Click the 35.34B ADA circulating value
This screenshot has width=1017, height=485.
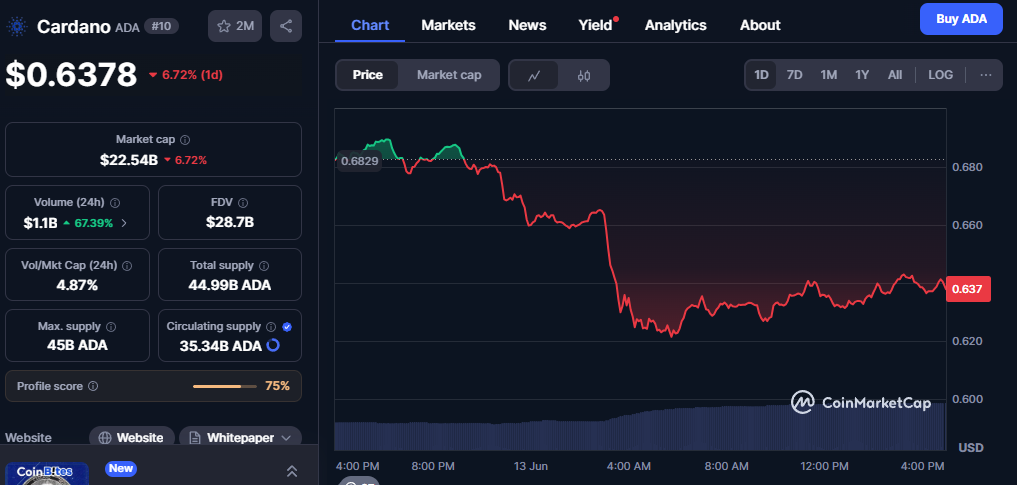point(221,345)
